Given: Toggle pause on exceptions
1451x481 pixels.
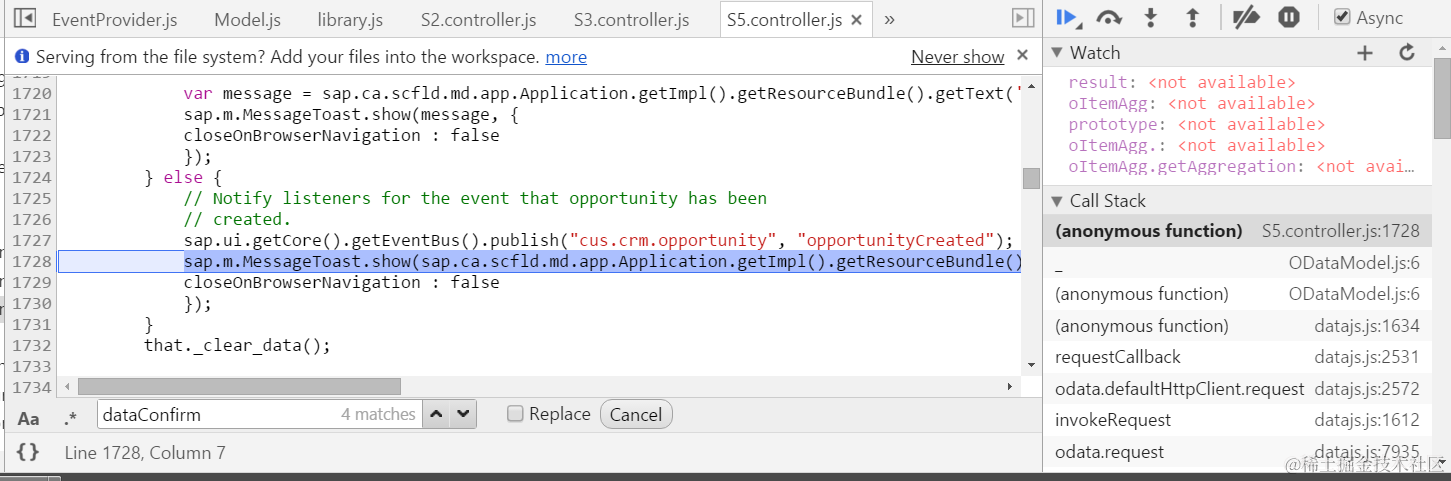Looking at the screenshot, I should click(1289, 18).
